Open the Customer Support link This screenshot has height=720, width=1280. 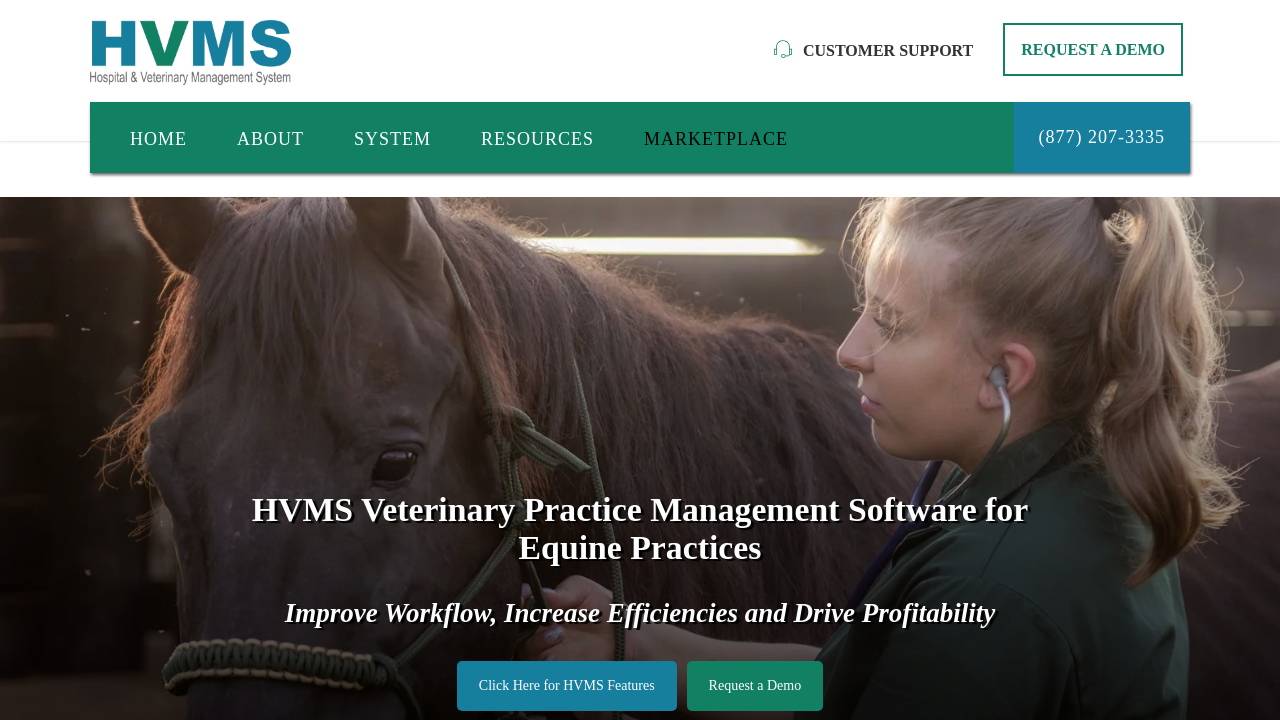click(x=887, y=50)
